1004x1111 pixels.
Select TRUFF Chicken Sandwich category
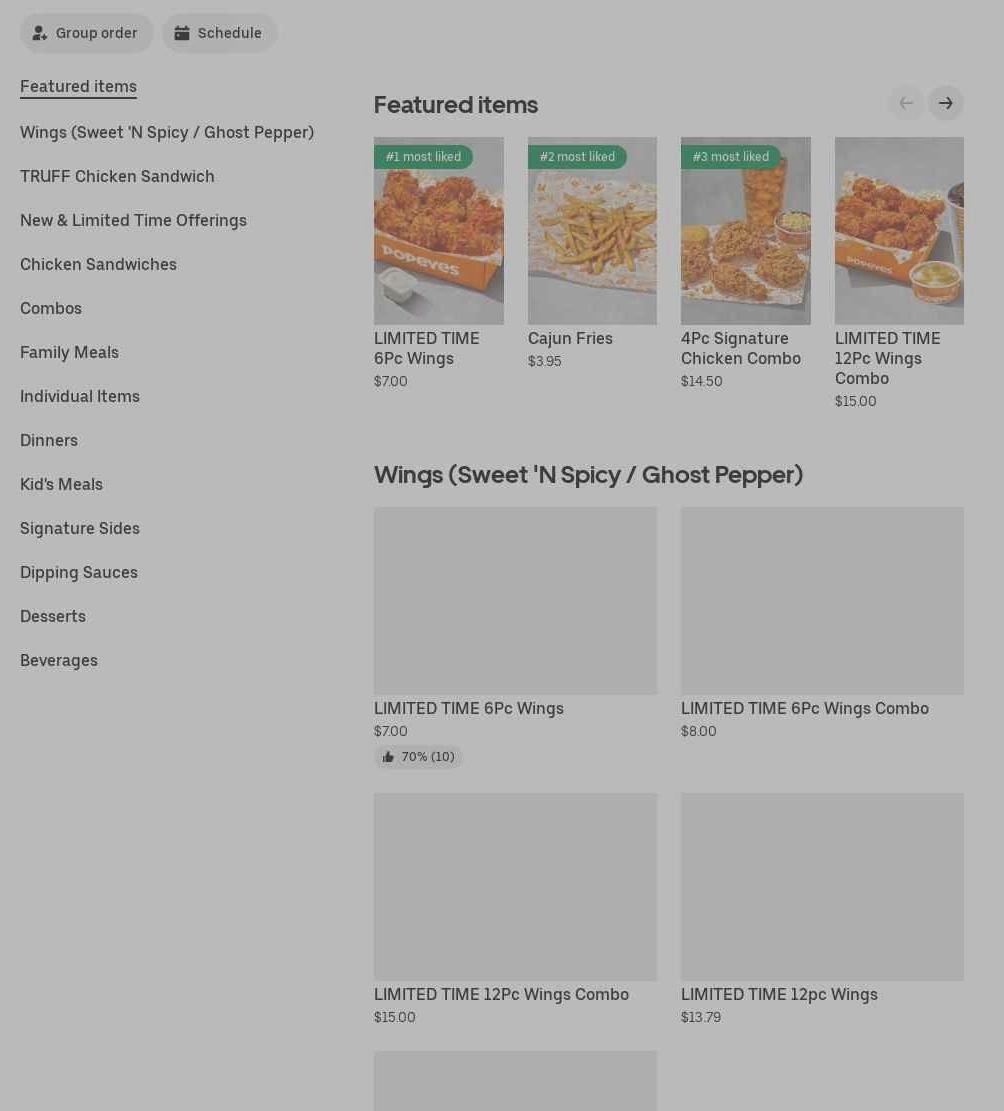coord(117,176)
